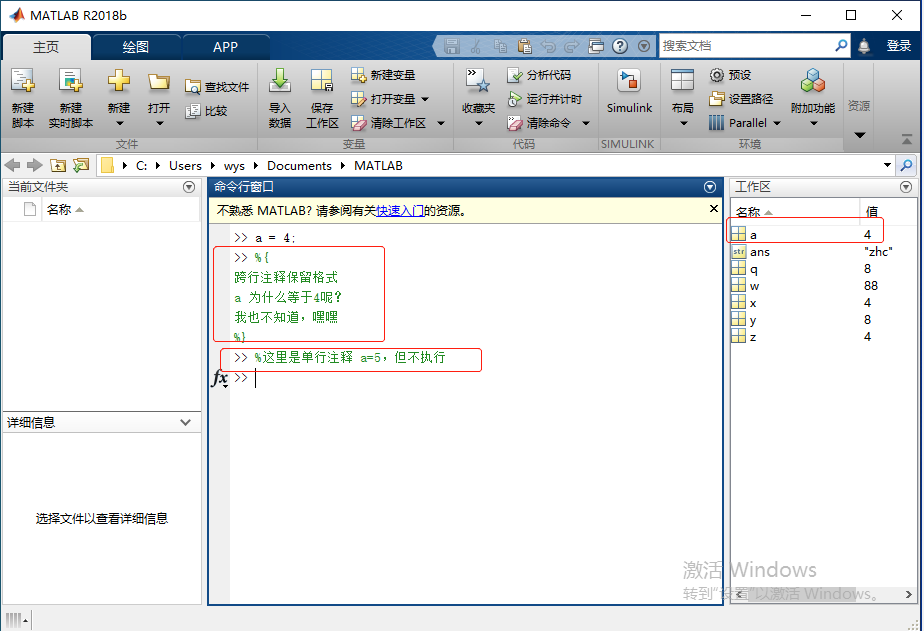The width and height of the screenshot is (924, 631).
Task: Expand the Open (打开) dropdown arrow
Action: [159, 124]
